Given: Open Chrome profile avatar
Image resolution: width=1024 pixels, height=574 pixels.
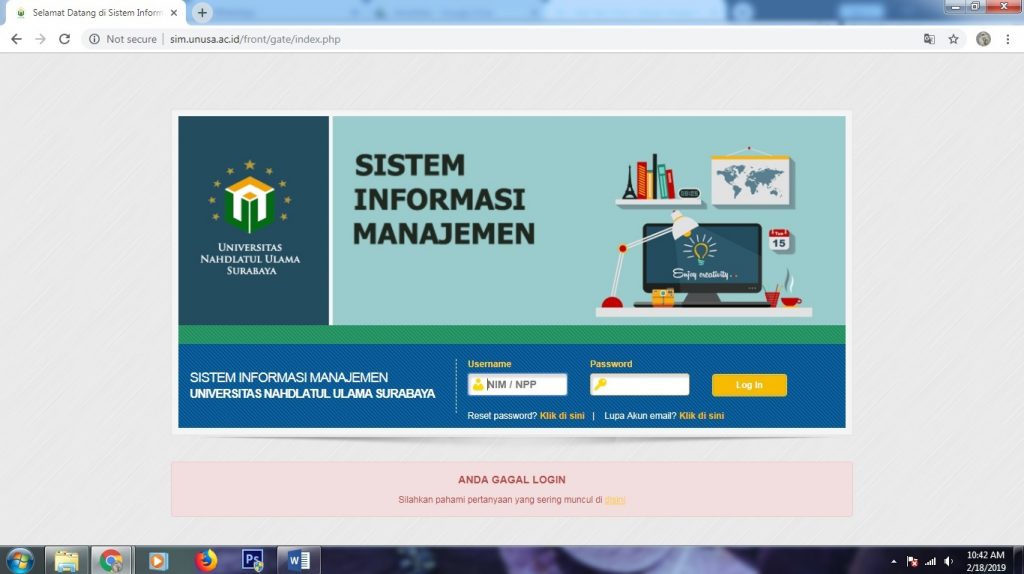Looking at the screenshot, I should point(983,39).
